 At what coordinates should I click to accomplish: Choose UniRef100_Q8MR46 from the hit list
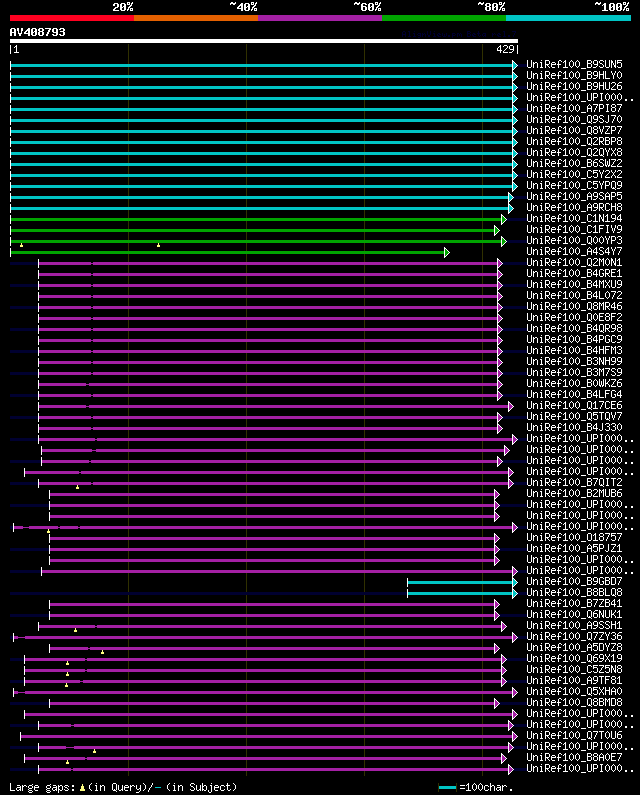574,306
